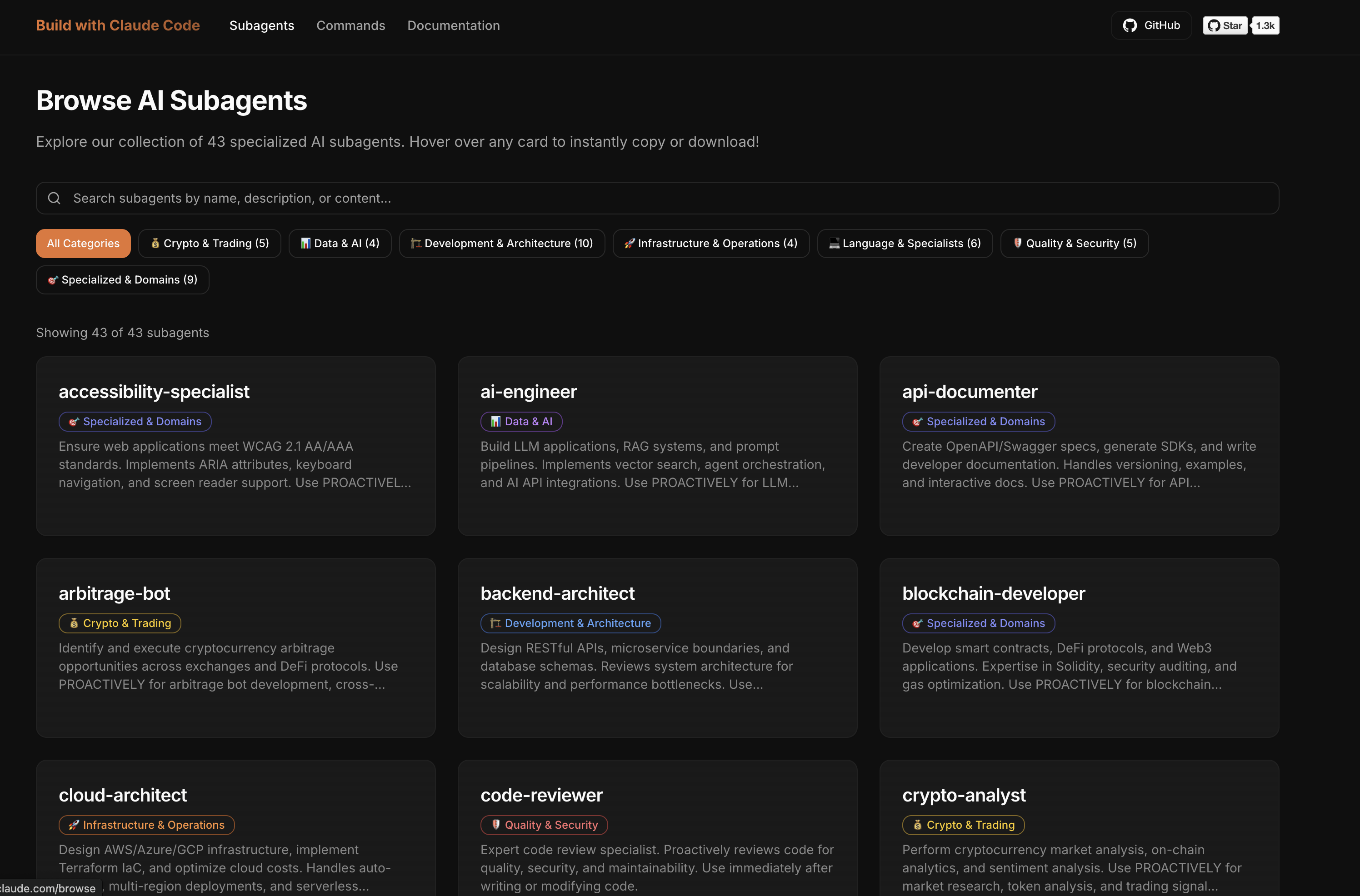Image resolution: width=1360 pixels, height=896 pixels.
Task: Click the search magnifier icon
Action: coord(54,198)
